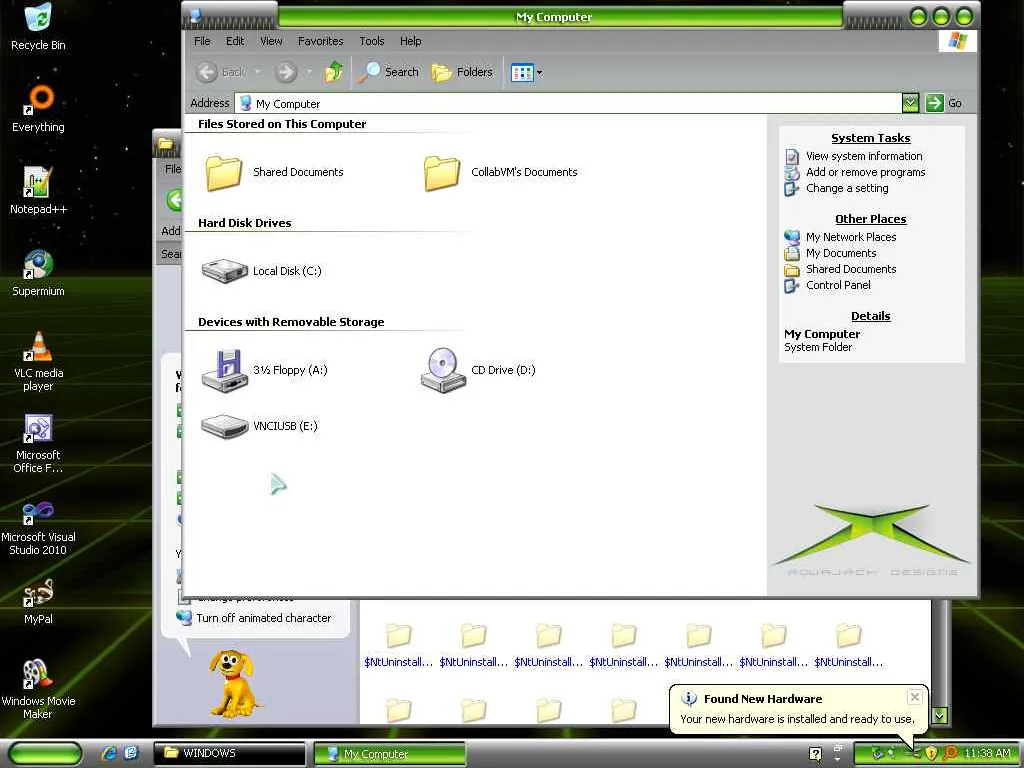The height and width of the screenshot is (768, 1024).
Task: Click the Safely Remove Hardware tray icon
Action: click(x=878, y=754)
